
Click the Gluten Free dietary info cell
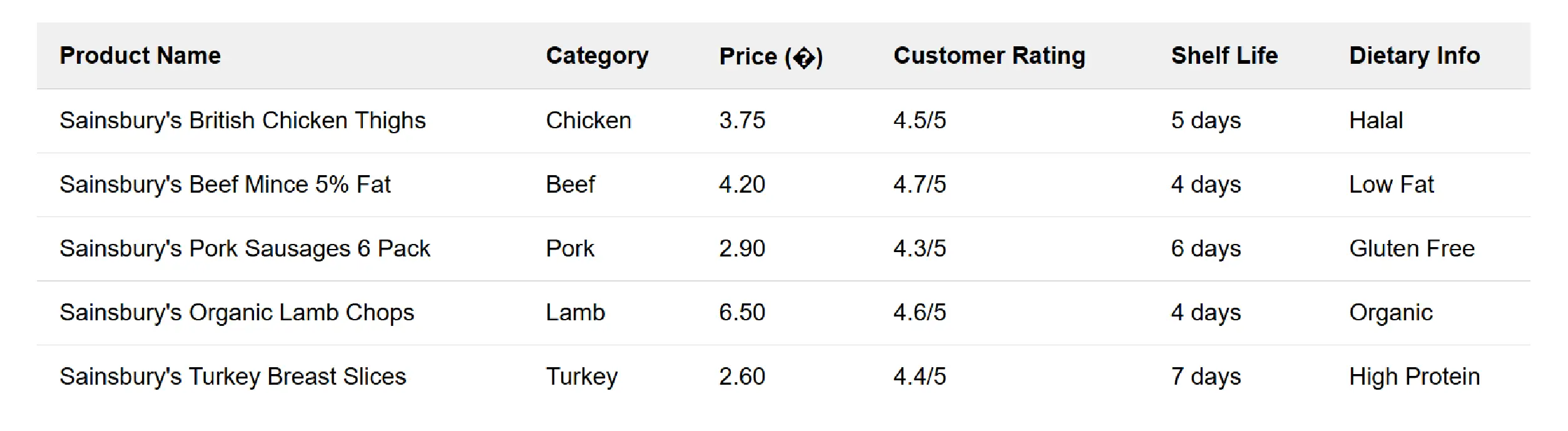pos(1412,248)
